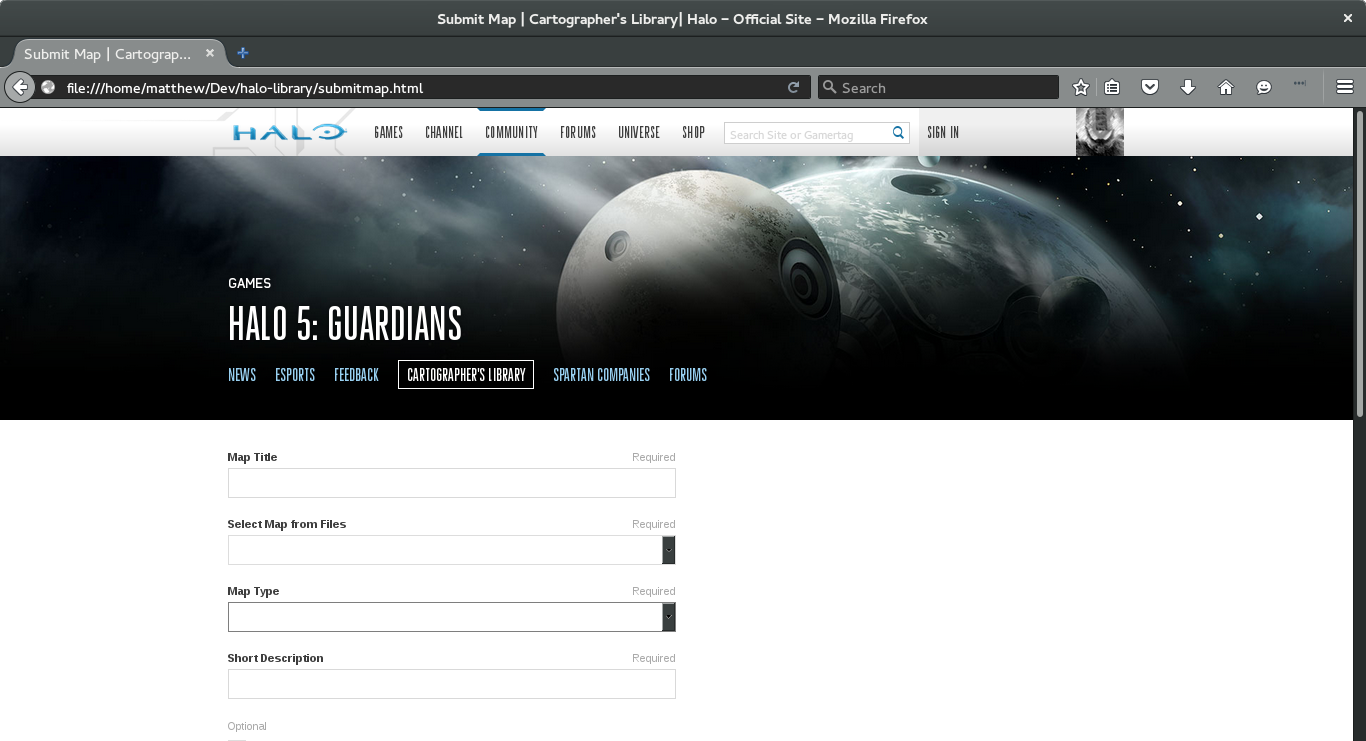Go to the Feedback sub-tab
Image resolution: width=1366 pixels, height=741 pixels.
(x=356, y=375)
